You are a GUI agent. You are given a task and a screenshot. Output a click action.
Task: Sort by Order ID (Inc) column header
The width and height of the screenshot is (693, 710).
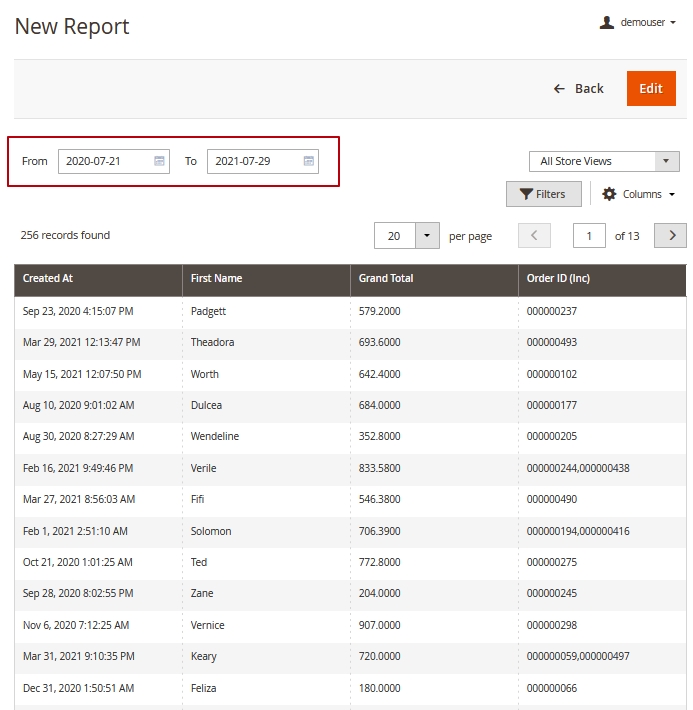(x=558, y=278)
